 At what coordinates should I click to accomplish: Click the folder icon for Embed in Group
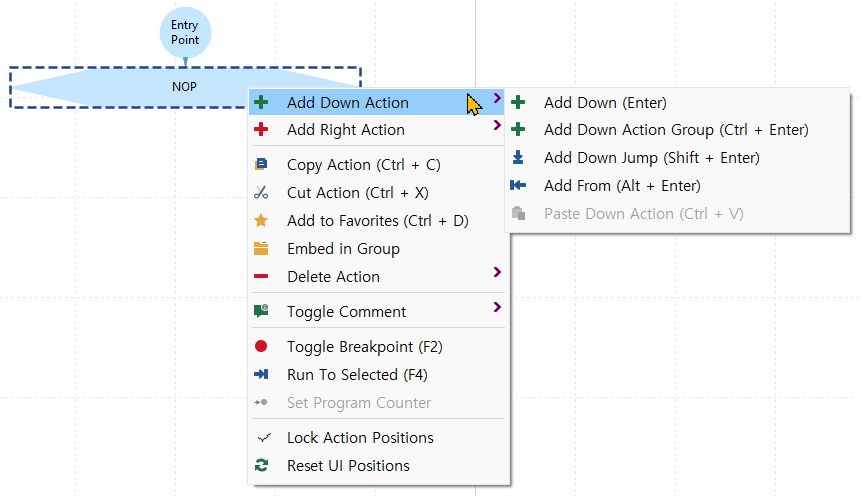pos(261,248)
